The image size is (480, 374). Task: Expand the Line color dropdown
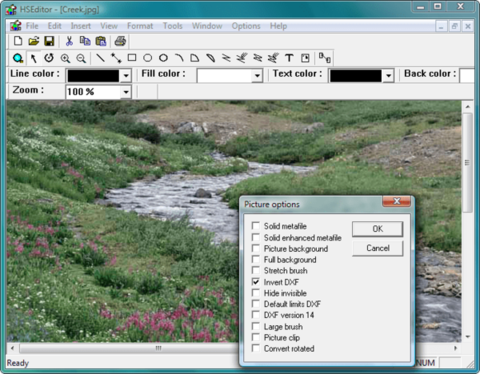point(126,76)
